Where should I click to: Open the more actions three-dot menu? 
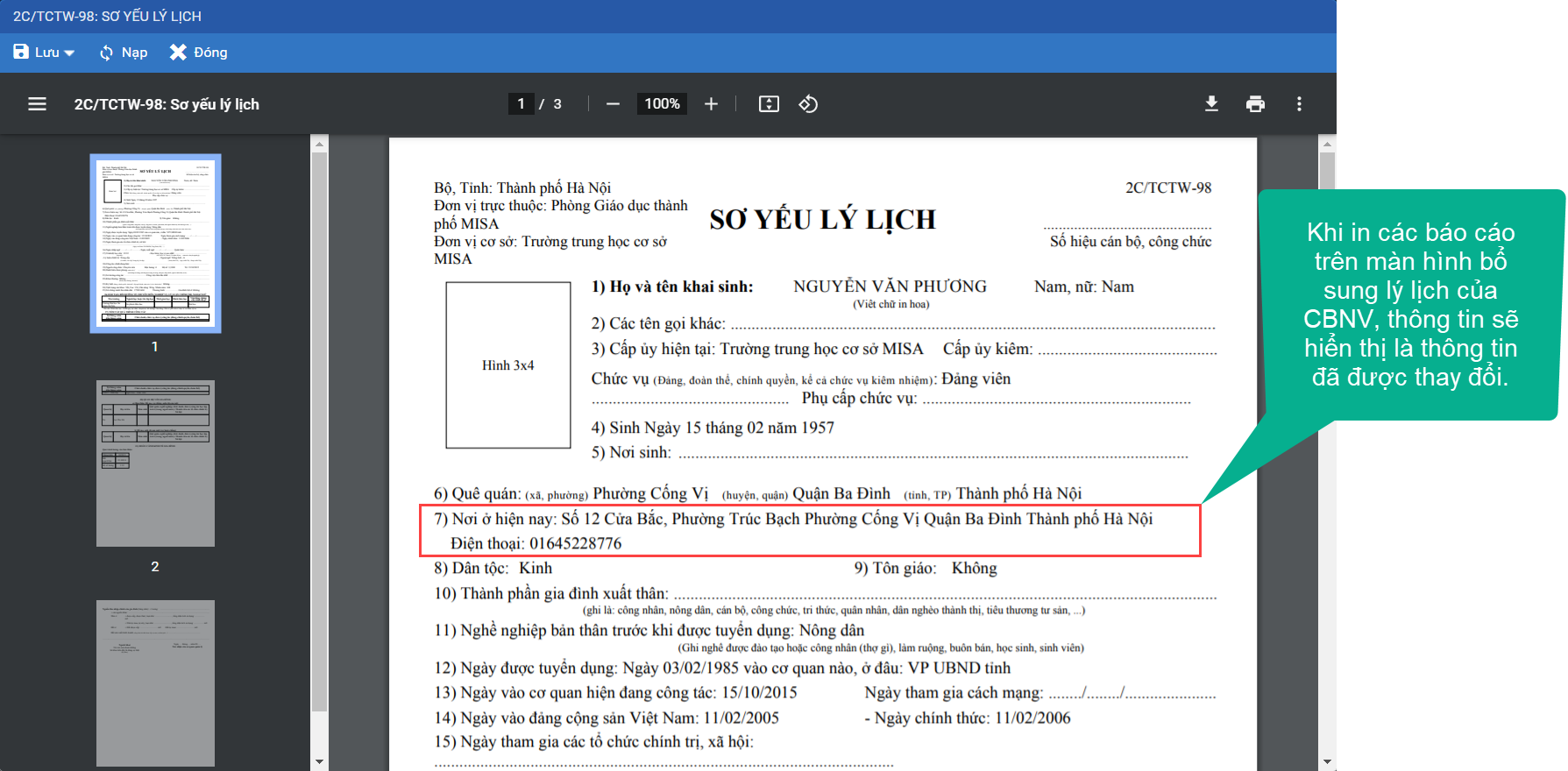pyautogui.click(x=1299, y=104)
